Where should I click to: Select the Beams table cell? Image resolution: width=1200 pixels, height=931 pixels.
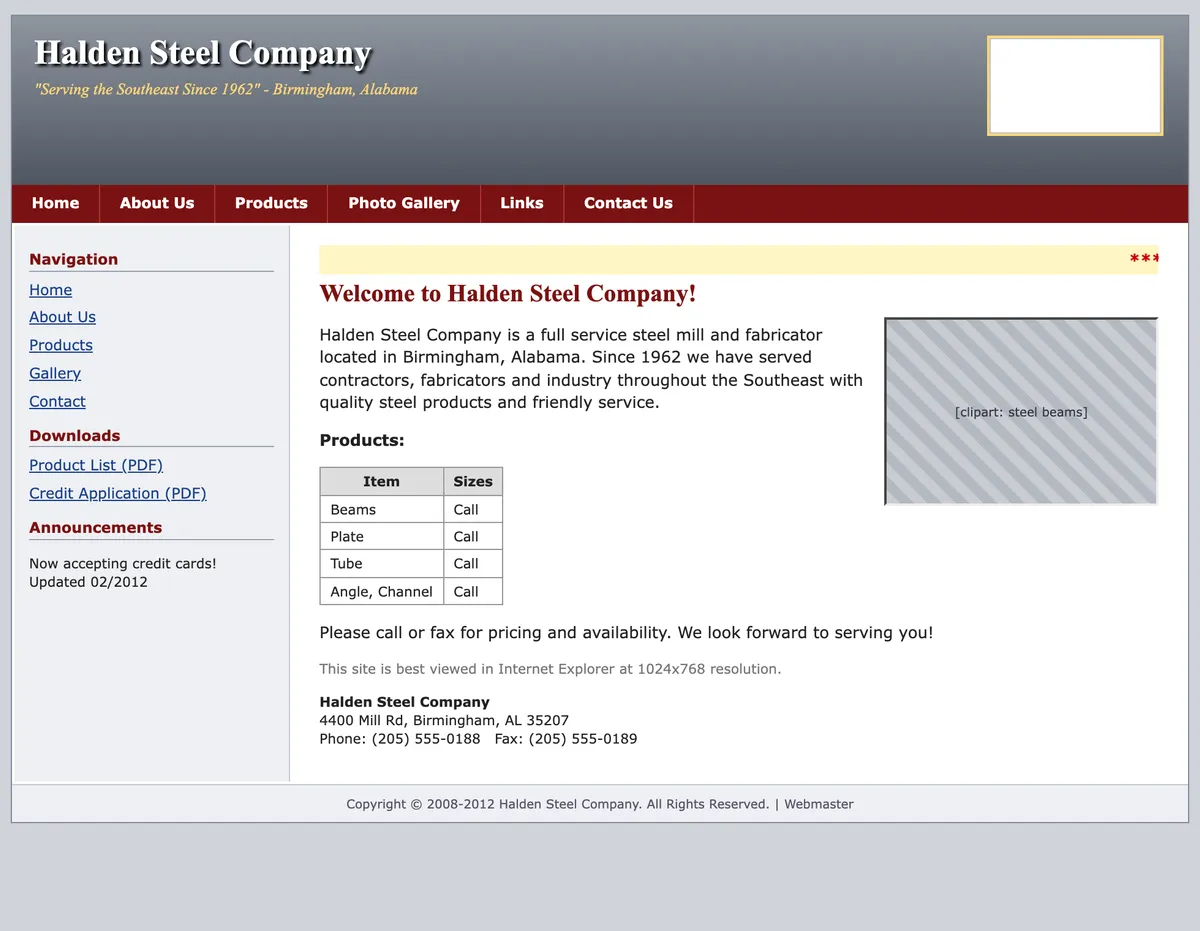[382, 509]
